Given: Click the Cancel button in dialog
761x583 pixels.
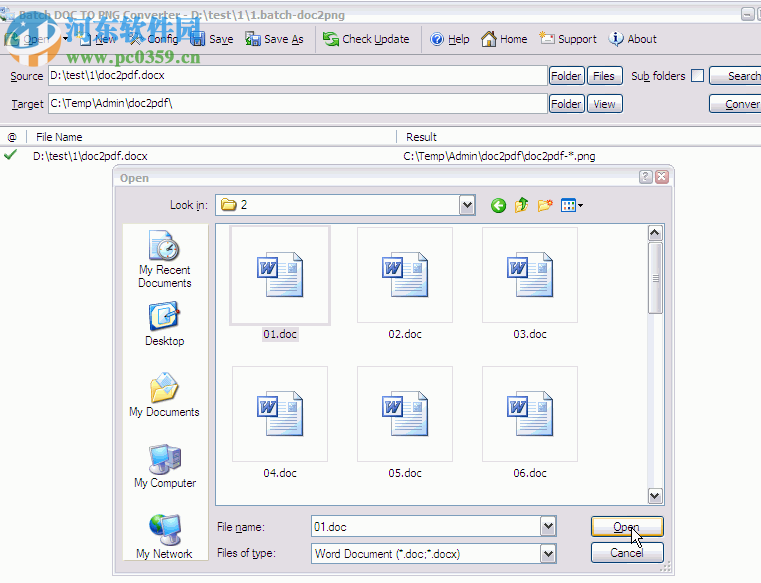Looking at the screenshot, I should pyautogui.click(x=627, y=553).
